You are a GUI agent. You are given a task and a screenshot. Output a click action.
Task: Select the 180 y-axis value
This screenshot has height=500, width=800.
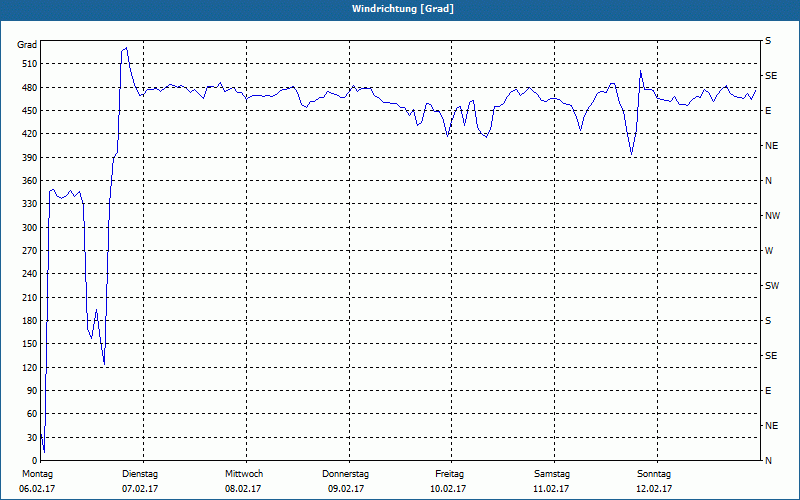30,320
